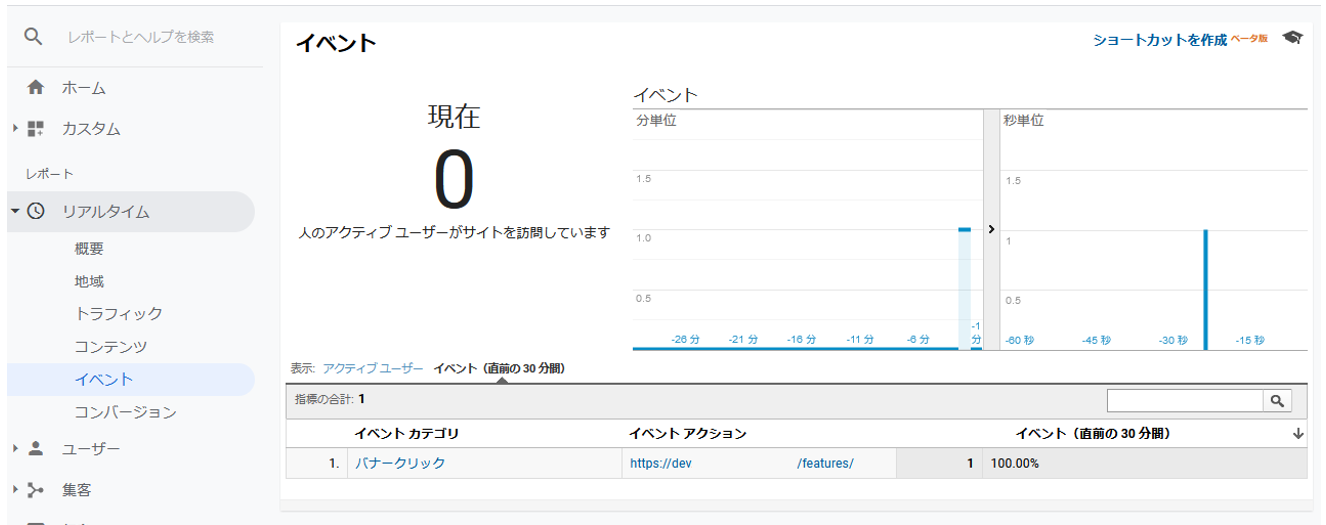The image size is (1326, 525).
Task: Open the コンバージョン realtime report
Action: 125,412
